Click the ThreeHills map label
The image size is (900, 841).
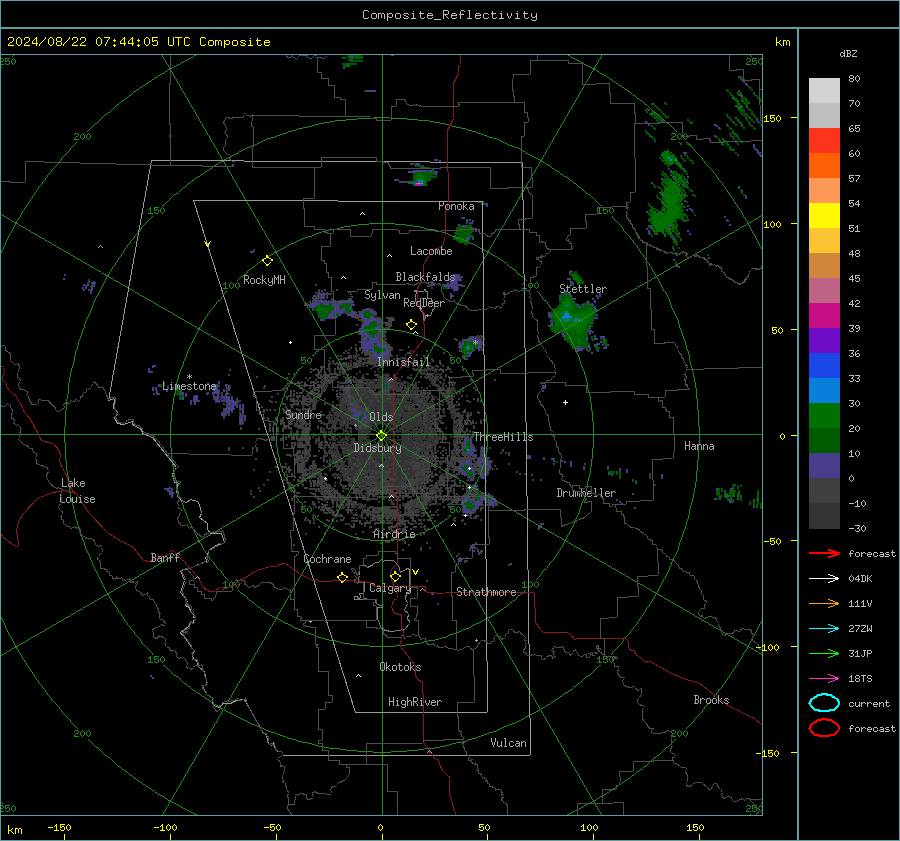click(503, 437)
